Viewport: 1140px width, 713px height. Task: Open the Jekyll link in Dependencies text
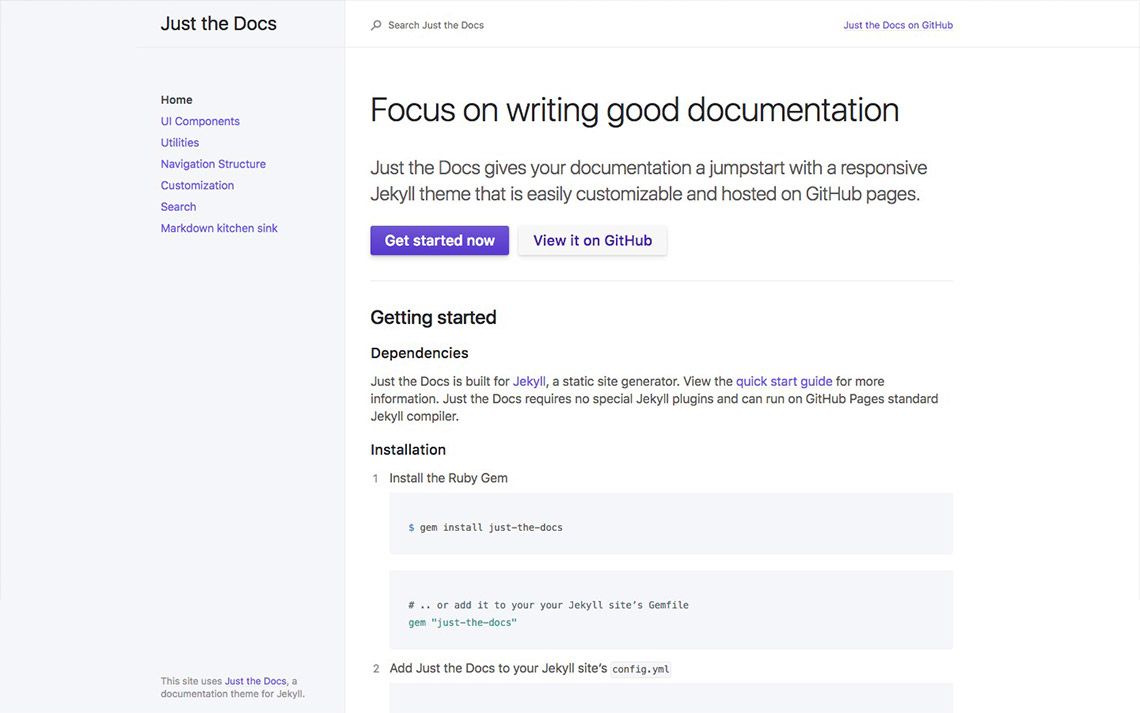click(x=529, y=380)
